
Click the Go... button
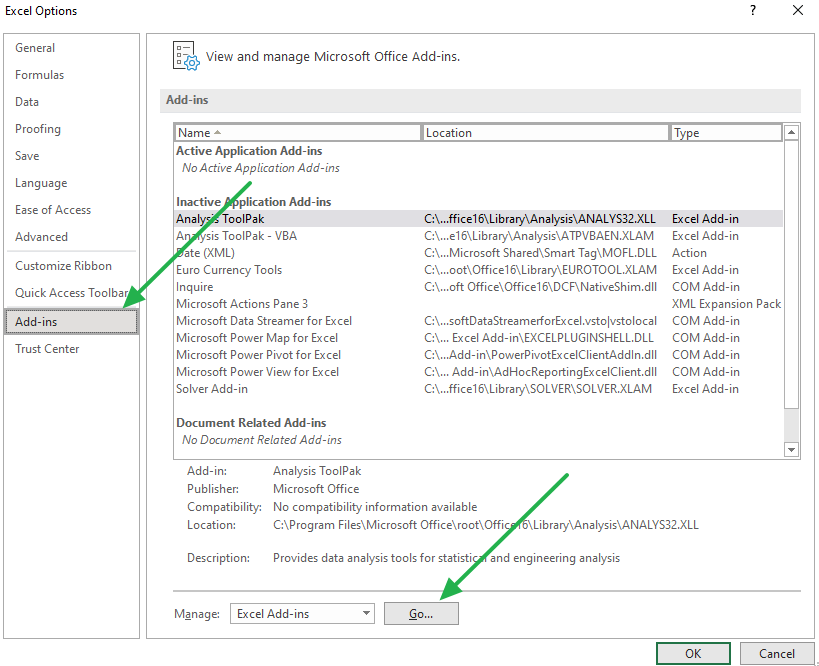421,613
